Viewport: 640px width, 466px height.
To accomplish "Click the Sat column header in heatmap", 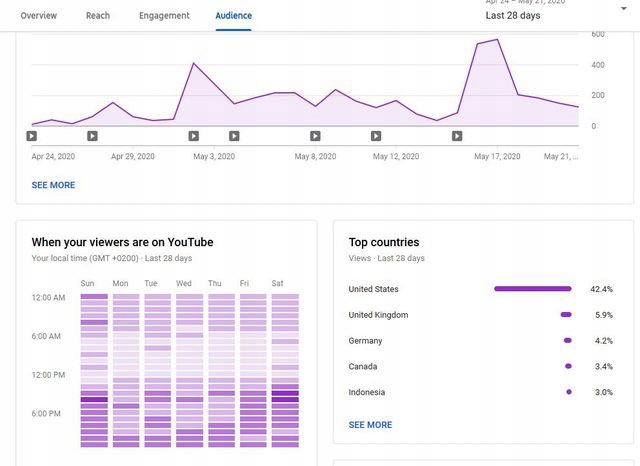I will (278, 283).
